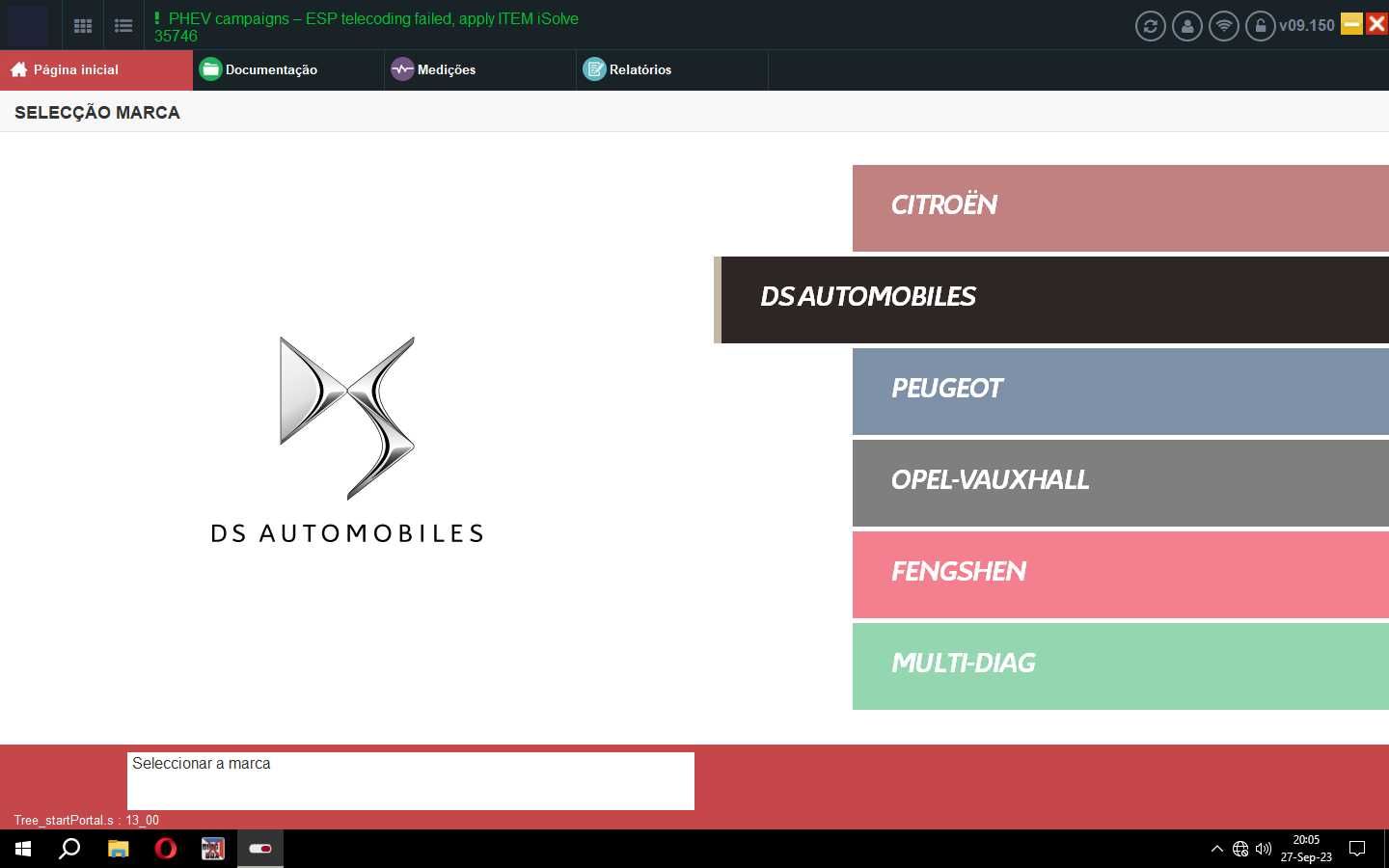Image resolution: width=1389 pixels, height=868 pixels.
Task: Click the Seleccionar a marca message box
Action: pyautogui.click(x=411, y=780)
